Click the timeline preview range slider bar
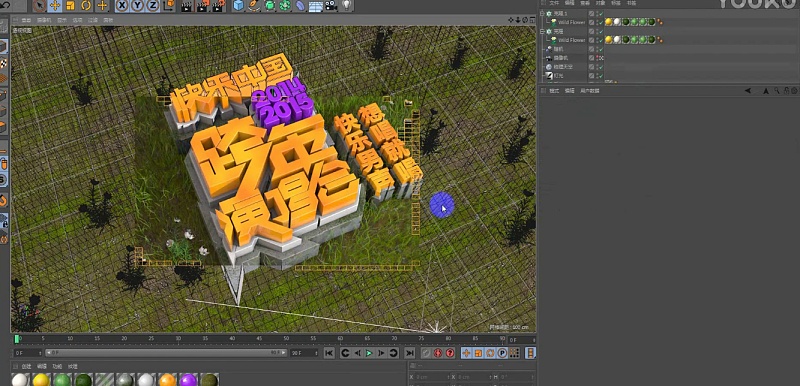 (166, 352)
